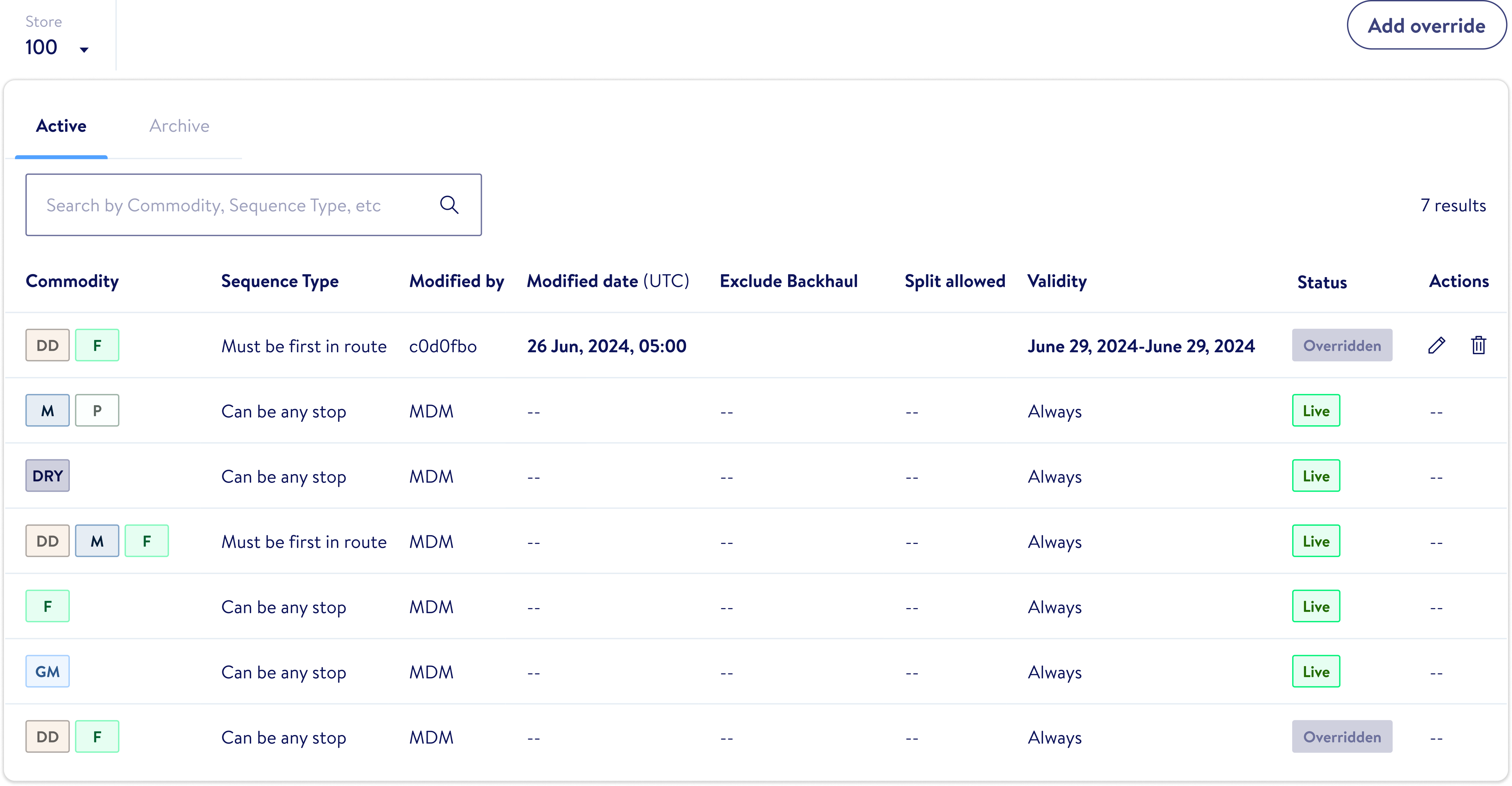This screenshot has height=786, width=1512.
Task: Click the magnifier search icon
Action: point(449,205)
